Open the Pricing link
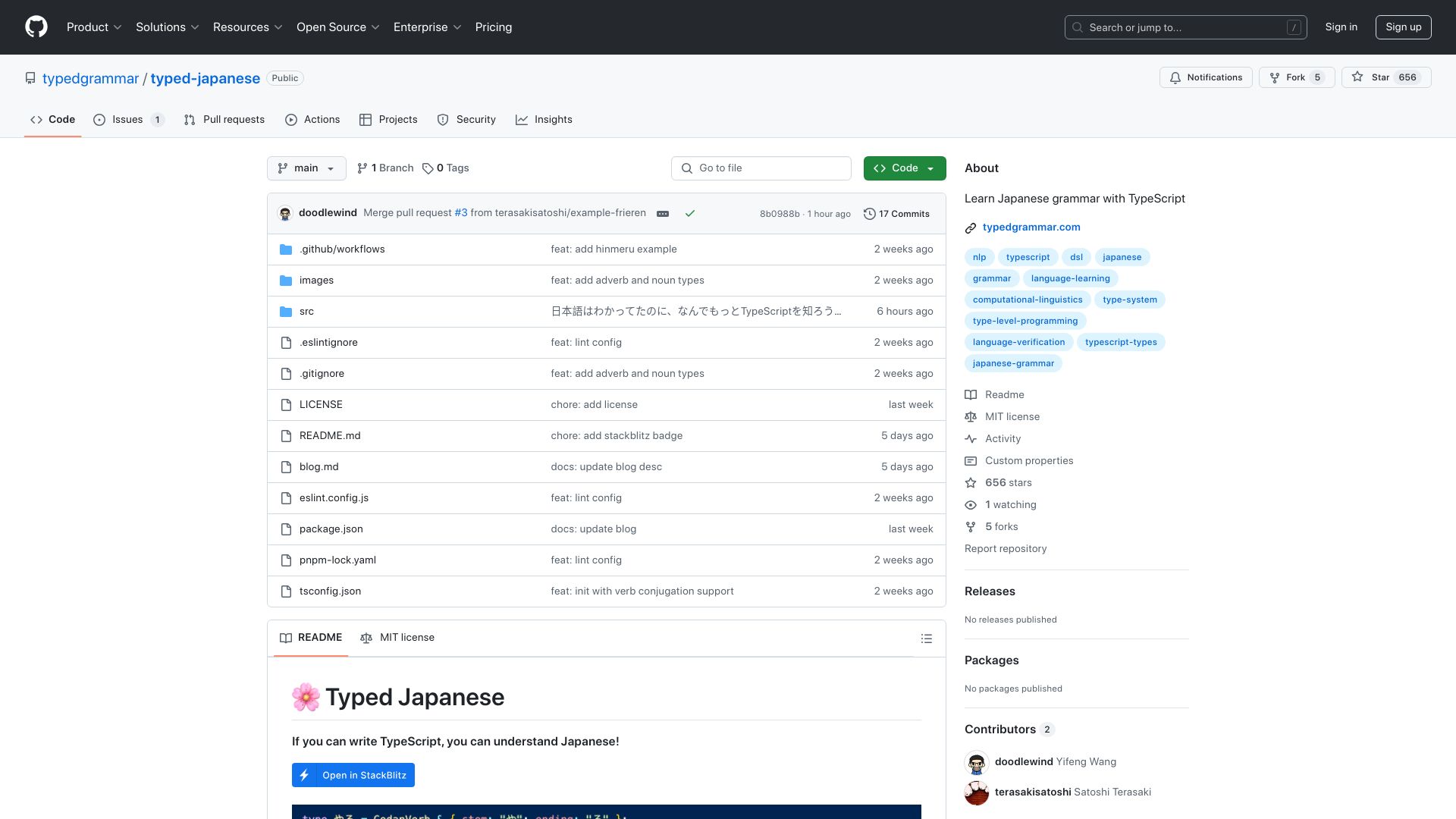Viewport: 1456px width, 819px height. 494,27
